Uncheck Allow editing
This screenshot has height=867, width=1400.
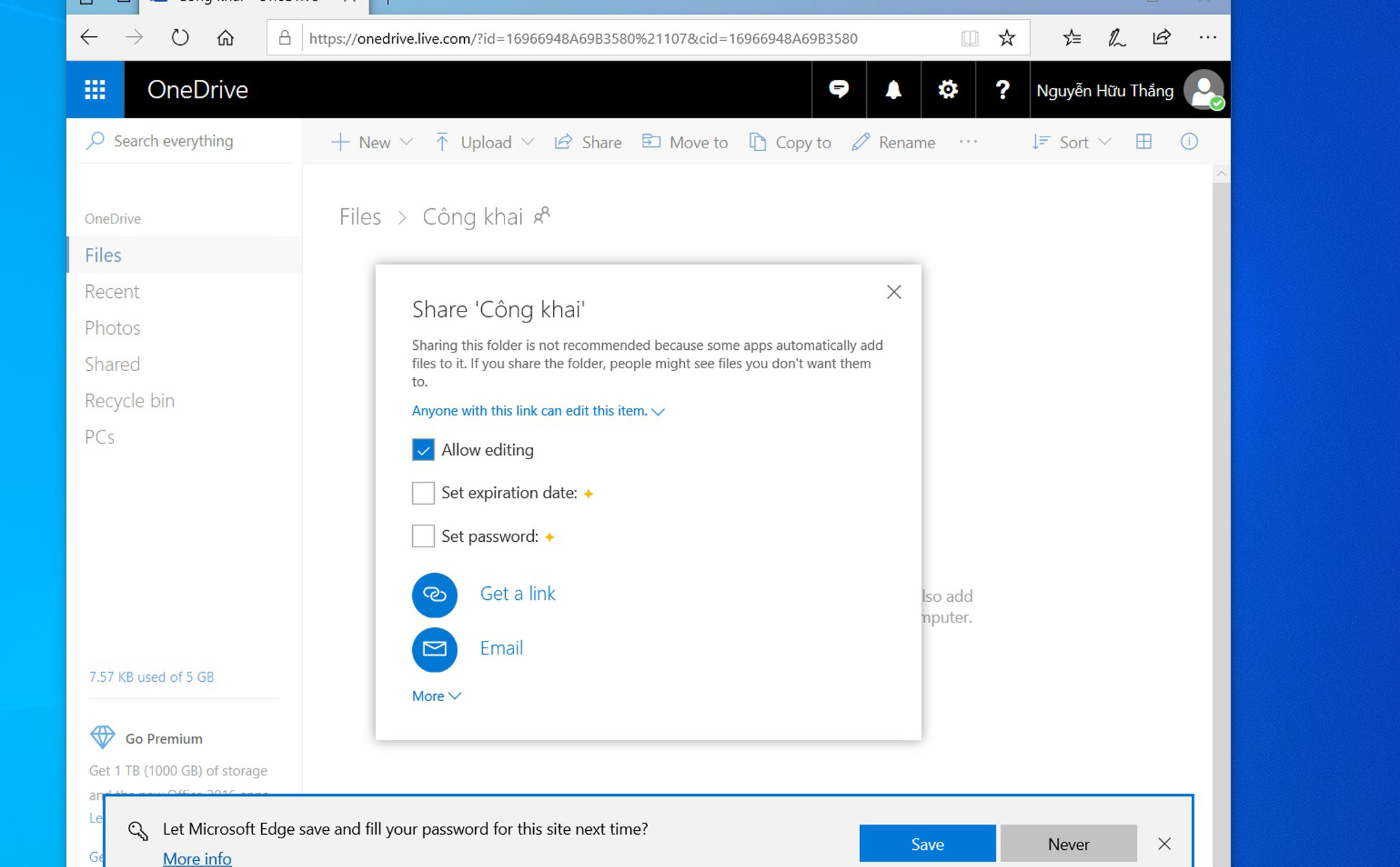pos(423,450)
